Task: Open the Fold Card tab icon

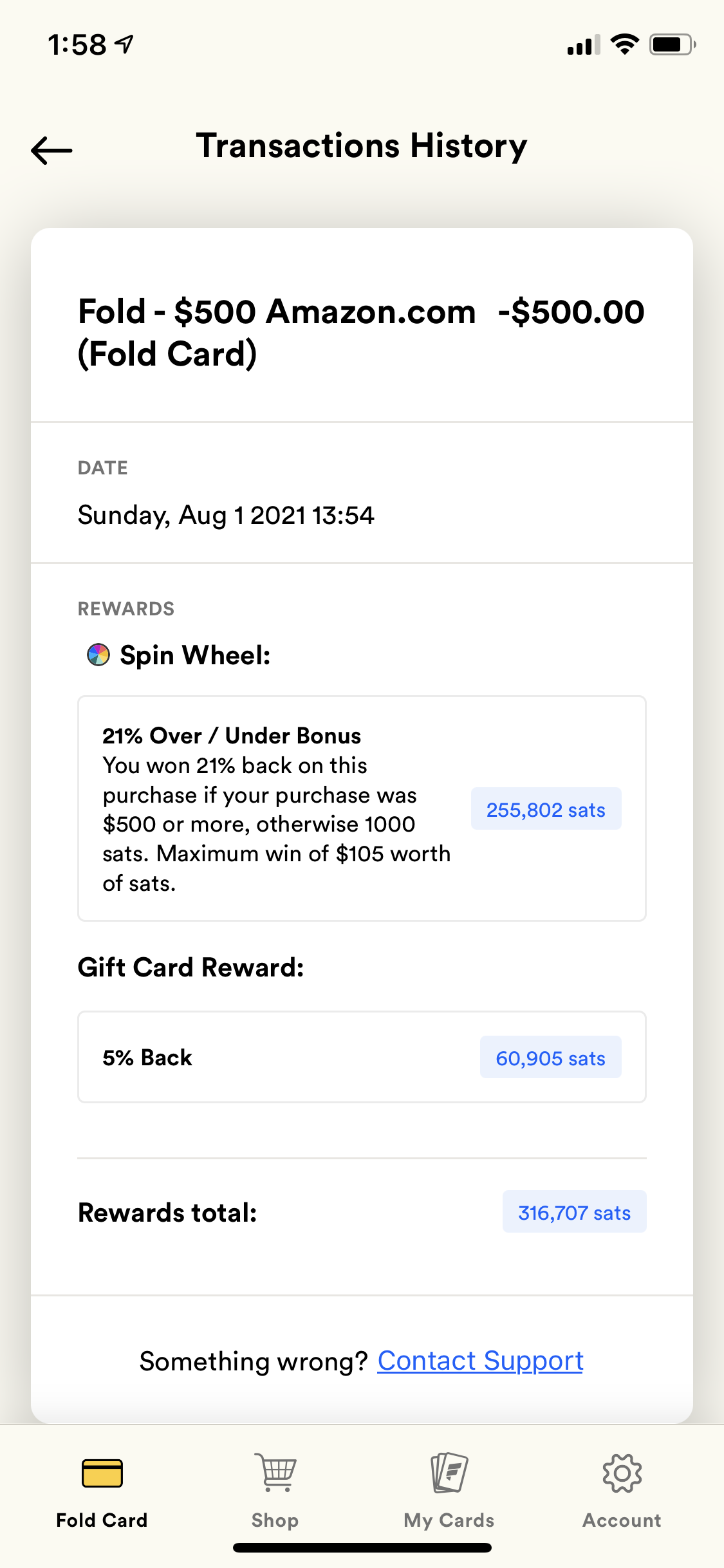Action: pos(102,1473)
